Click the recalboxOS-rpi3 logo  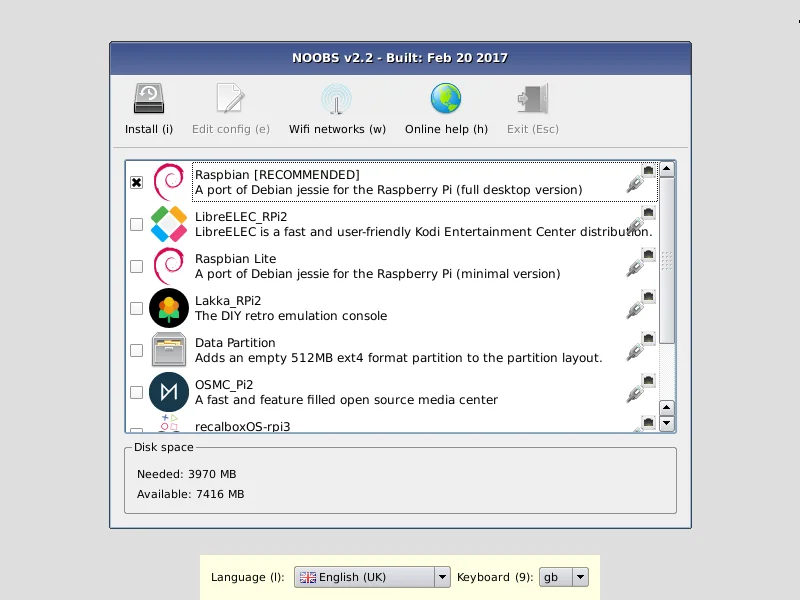click(169, 423)
